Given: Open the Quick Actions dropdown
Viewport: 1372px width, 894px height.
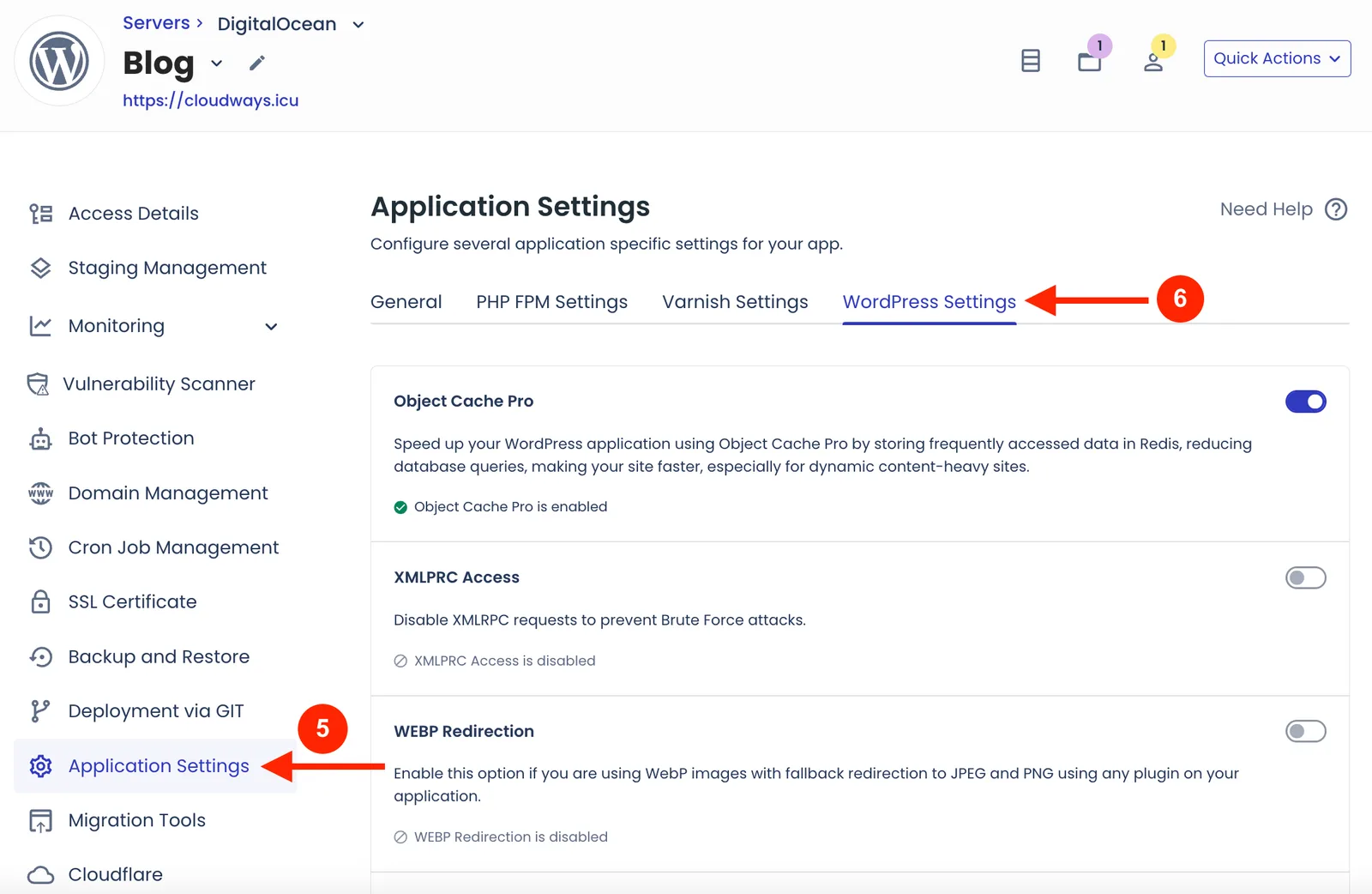Looking at the screenshot, I should pyautogui.click(x=1277, y=58).
